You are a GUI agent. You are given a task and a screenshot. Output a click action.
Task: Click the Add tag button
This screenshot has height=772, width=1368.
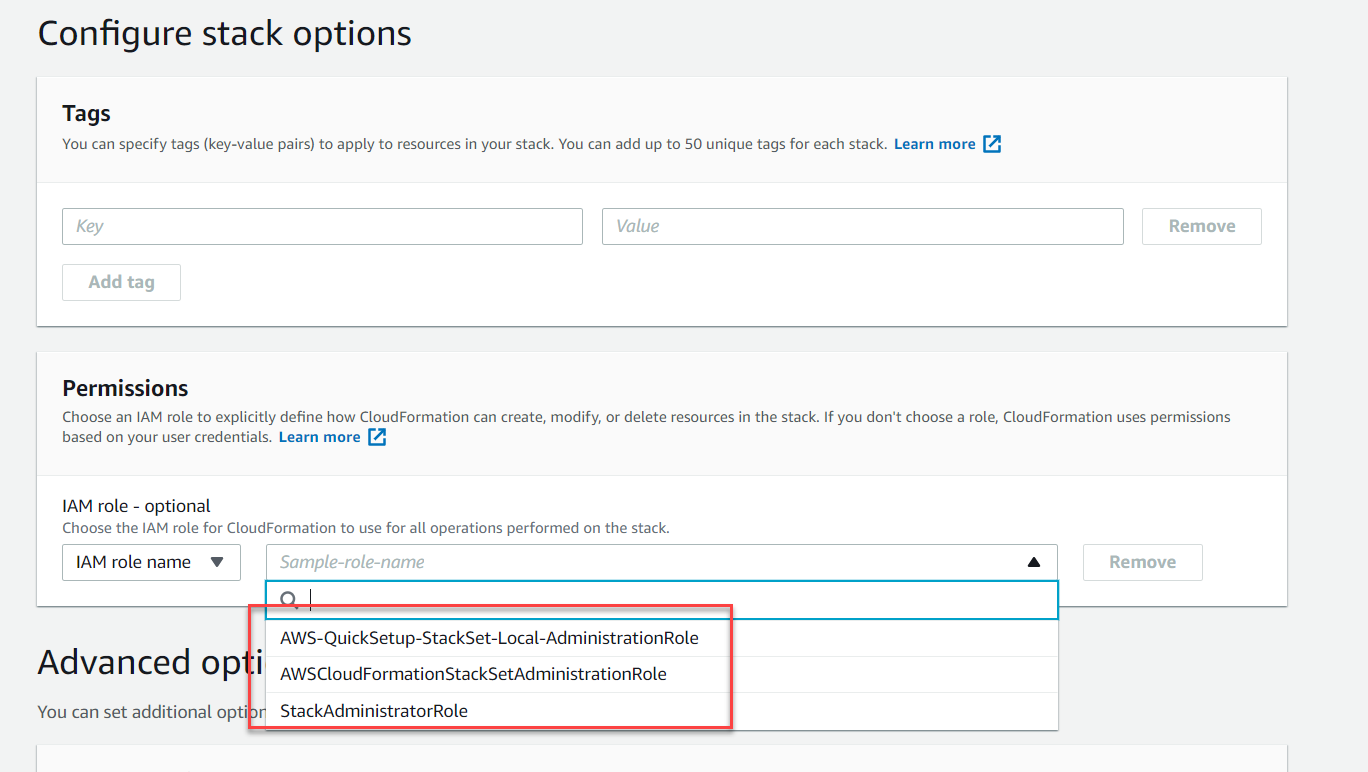[x=121, y=282]
